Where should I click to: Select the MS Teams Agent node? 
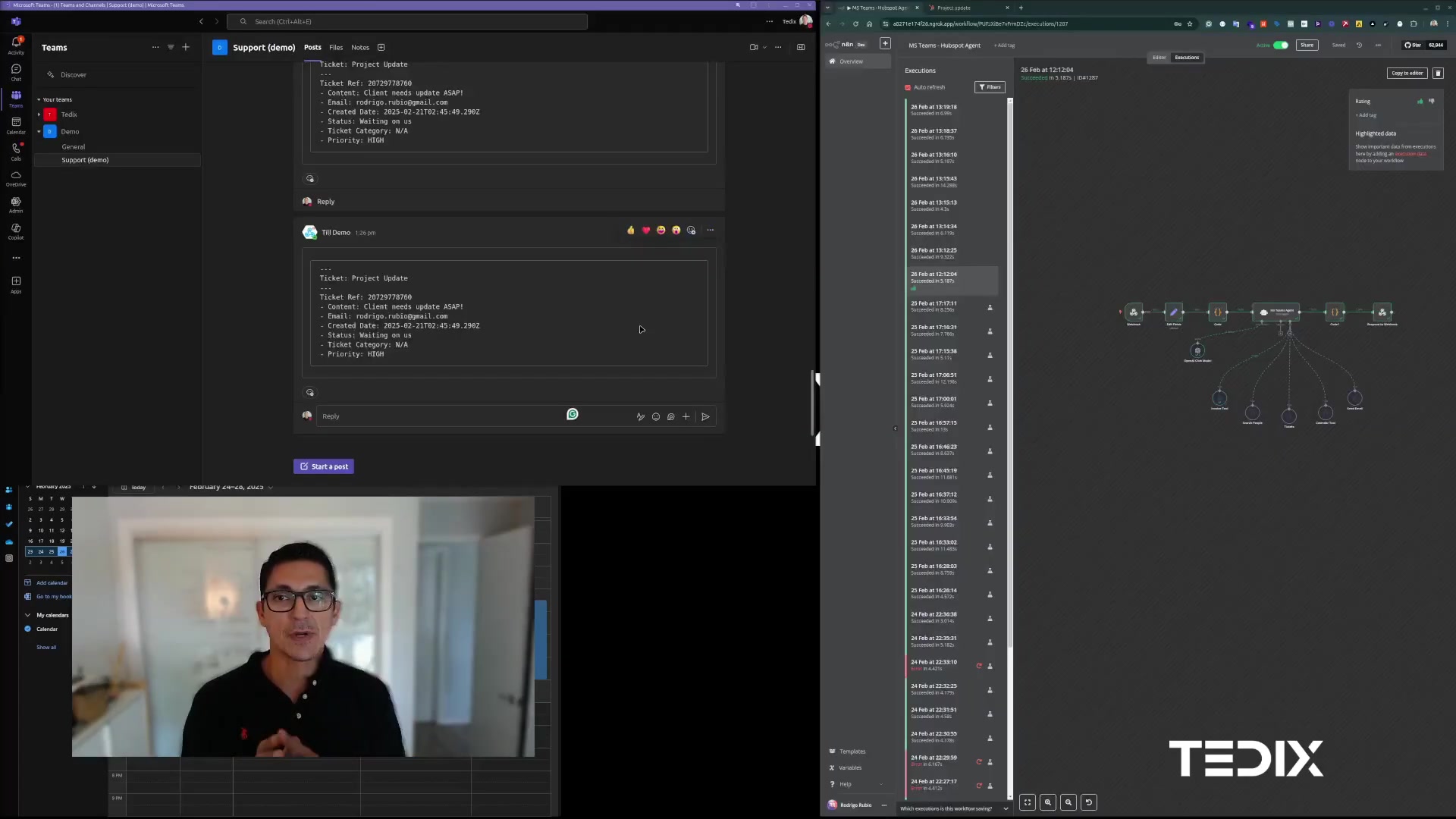1276,312
